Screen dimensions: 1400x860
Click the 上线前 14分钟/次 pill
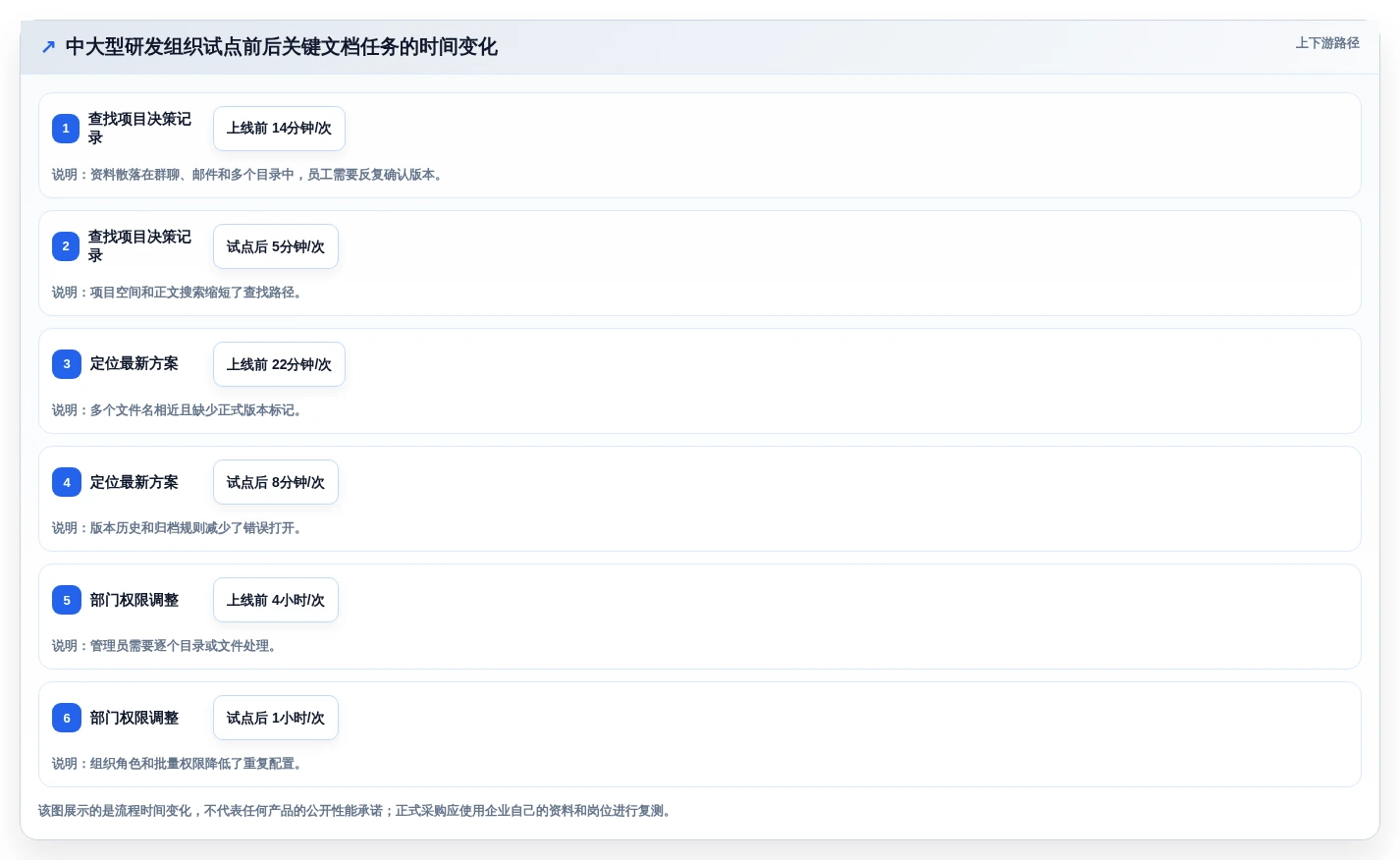pyautogui.click(x=279, y=129)
